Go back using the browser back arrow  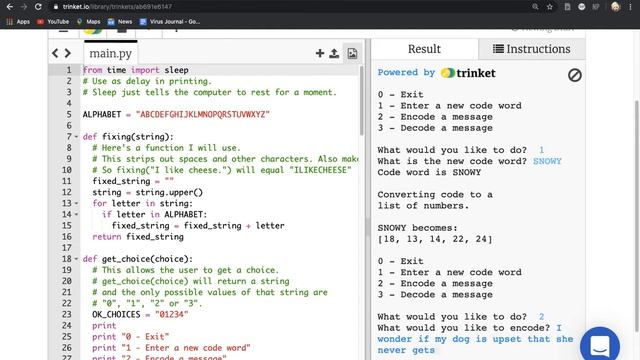(x=9, y=7)
